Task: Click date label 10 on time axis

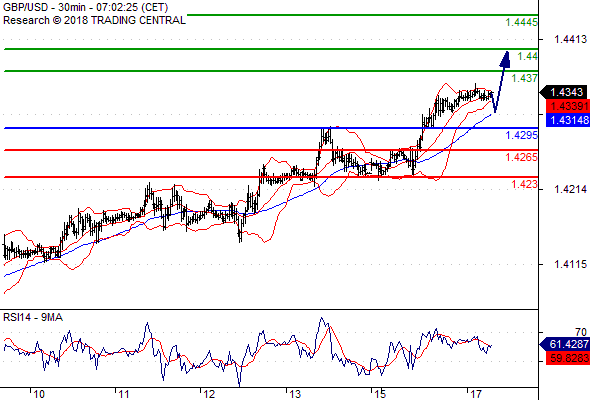Action: point(39,394)
